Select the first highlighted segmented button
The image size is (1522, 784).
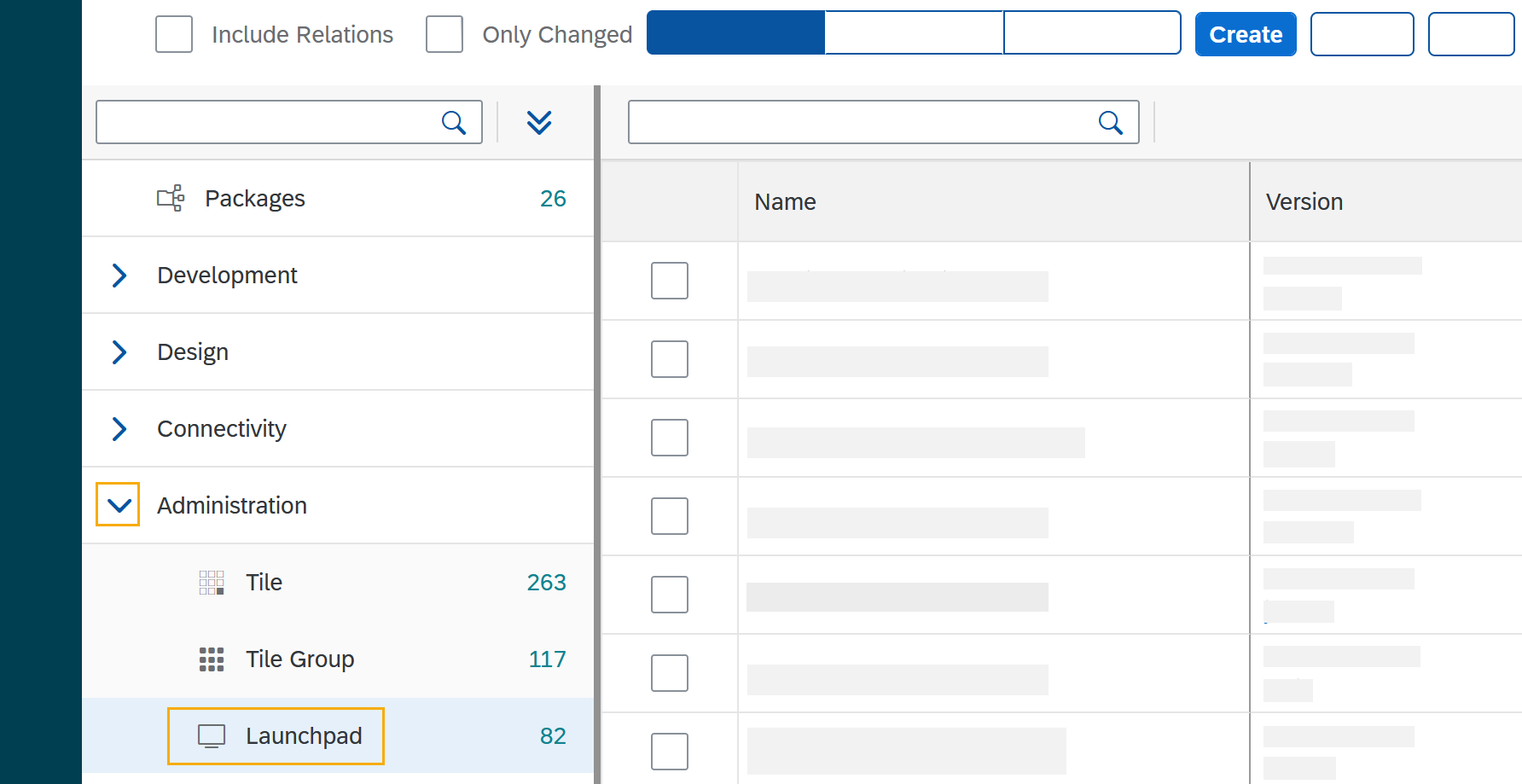(736, 32)
